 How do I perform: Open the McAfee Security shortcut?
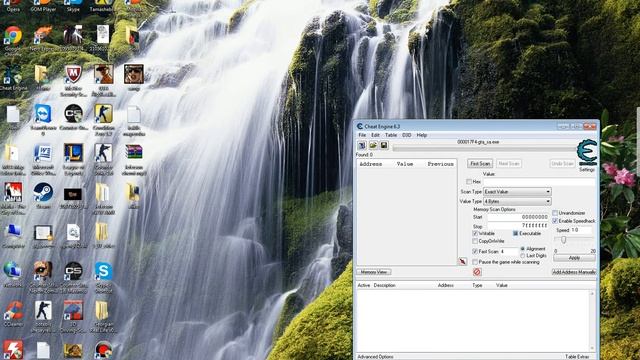73,75
